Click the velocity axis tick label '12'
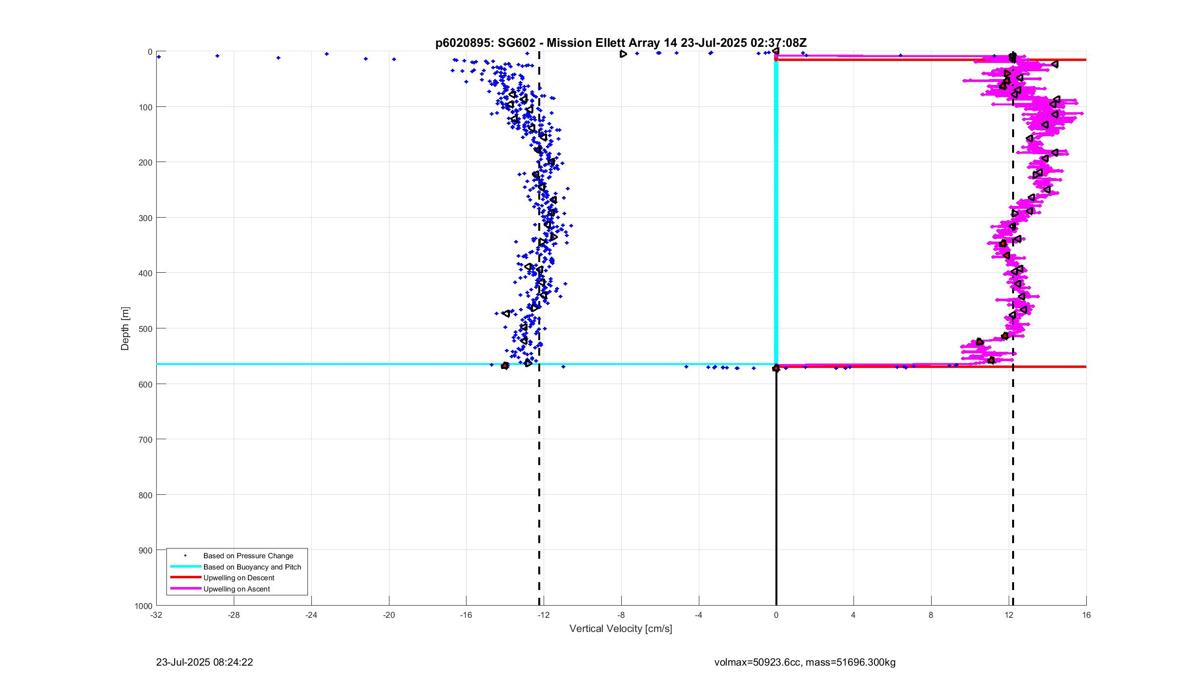Image resolution: width=1200 pixels, height=681 pixels. tap(1009, 615)
